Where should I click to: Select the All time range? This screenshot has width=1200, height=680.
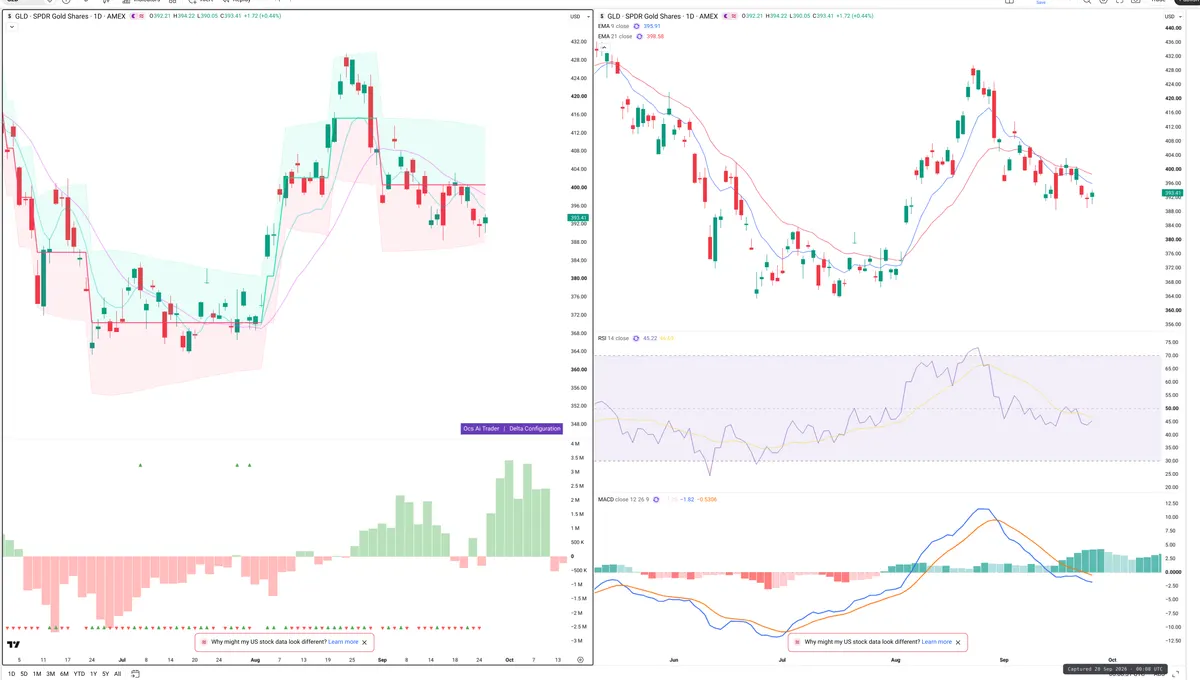pos(117,674)
